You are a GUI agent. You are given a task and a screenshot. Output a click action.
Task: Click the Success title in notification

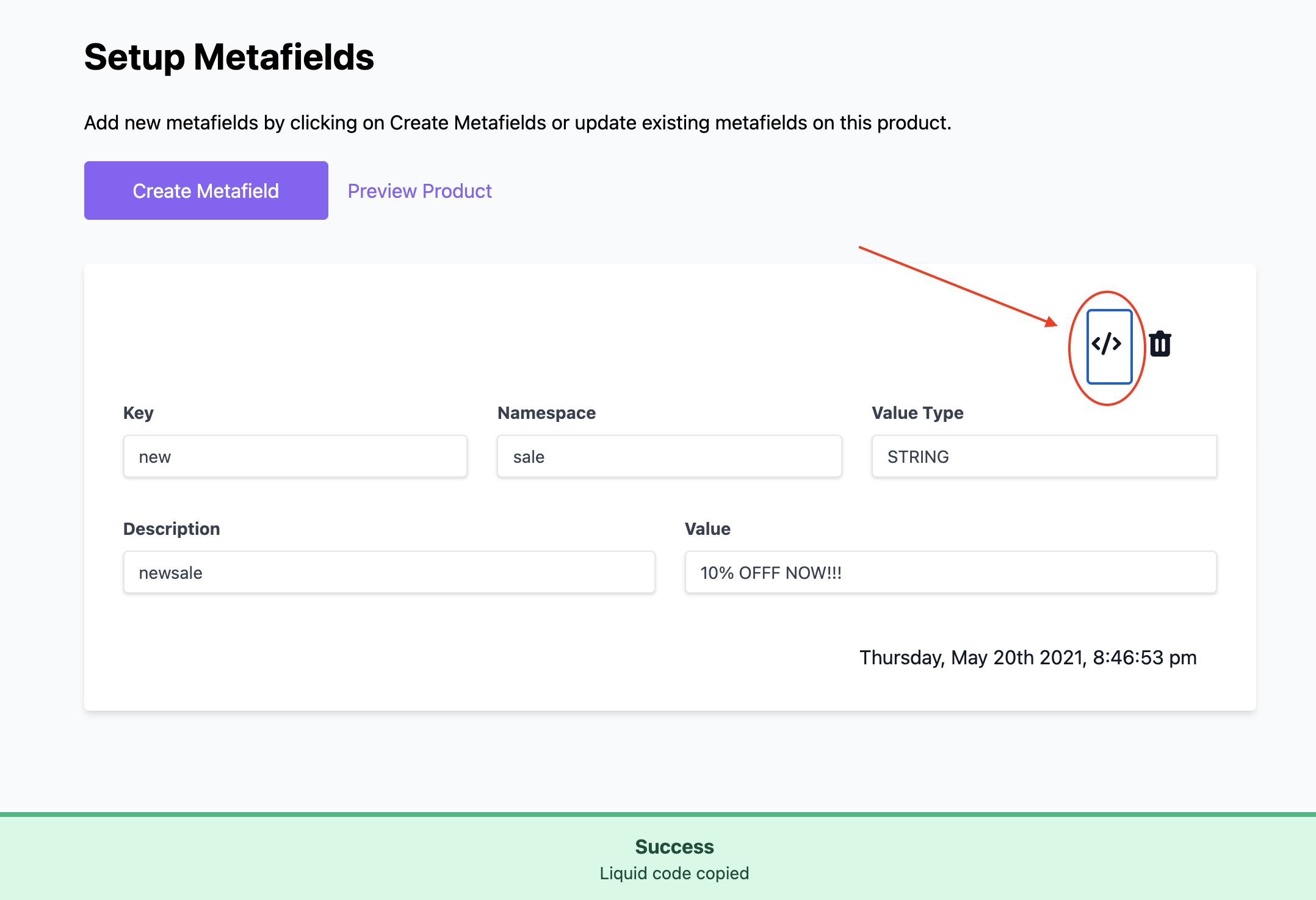click(x=674, y=847)
